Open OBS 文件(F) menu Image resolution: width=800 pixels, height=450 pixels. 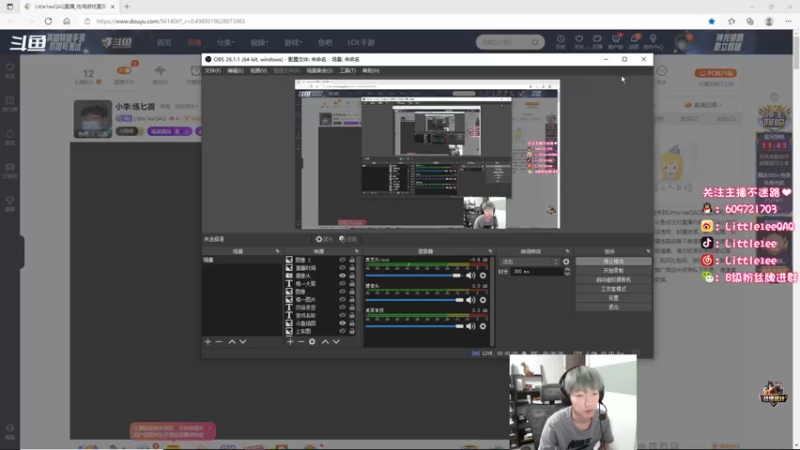pos(213,70)
